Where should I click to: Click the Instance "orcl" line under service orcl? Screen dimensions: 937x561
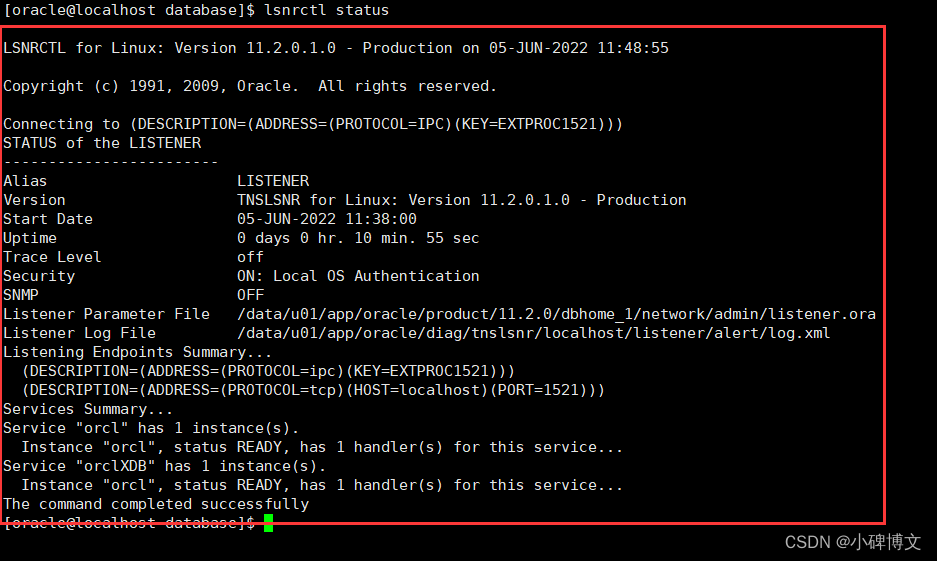point(322,447)
